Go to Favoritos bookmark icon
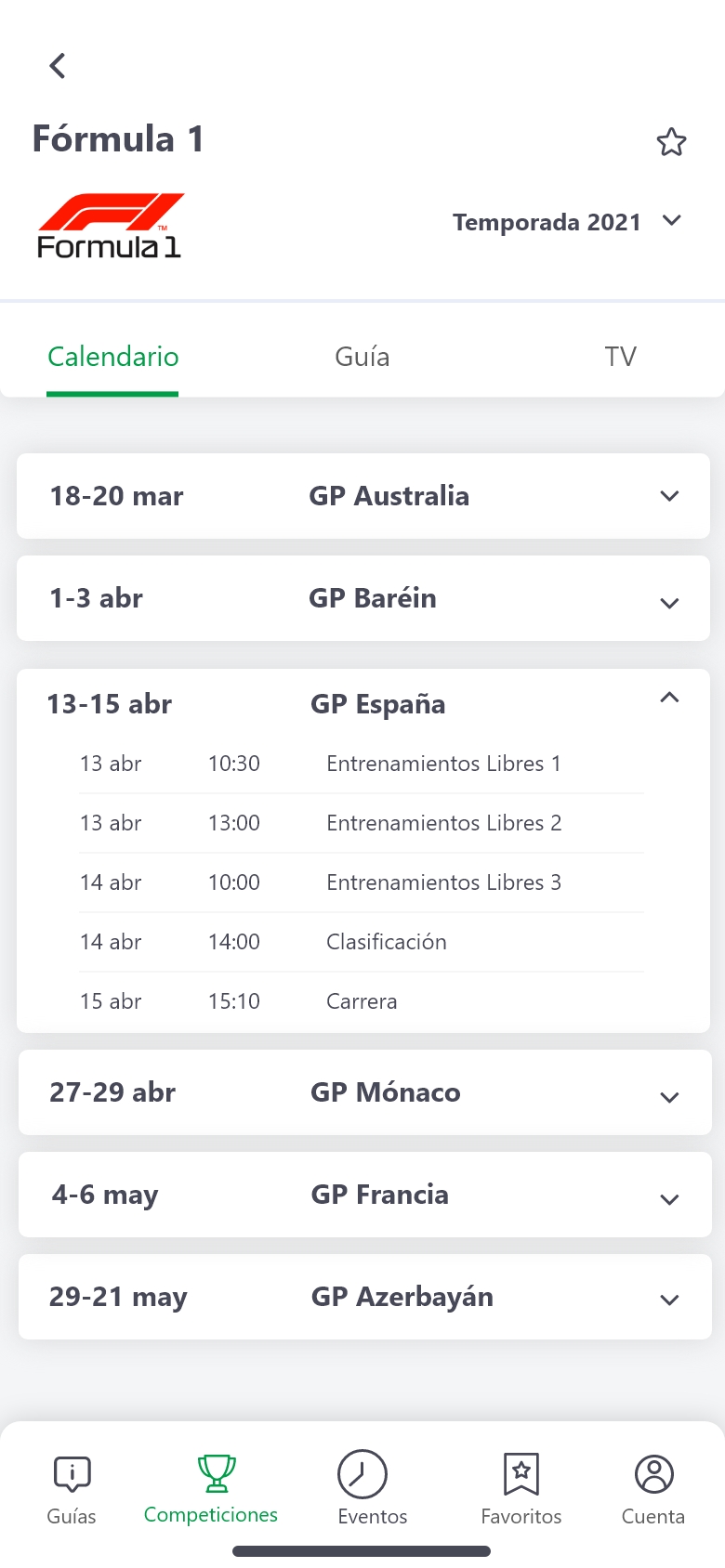 pyautogui.click(x=521, y=1474)
